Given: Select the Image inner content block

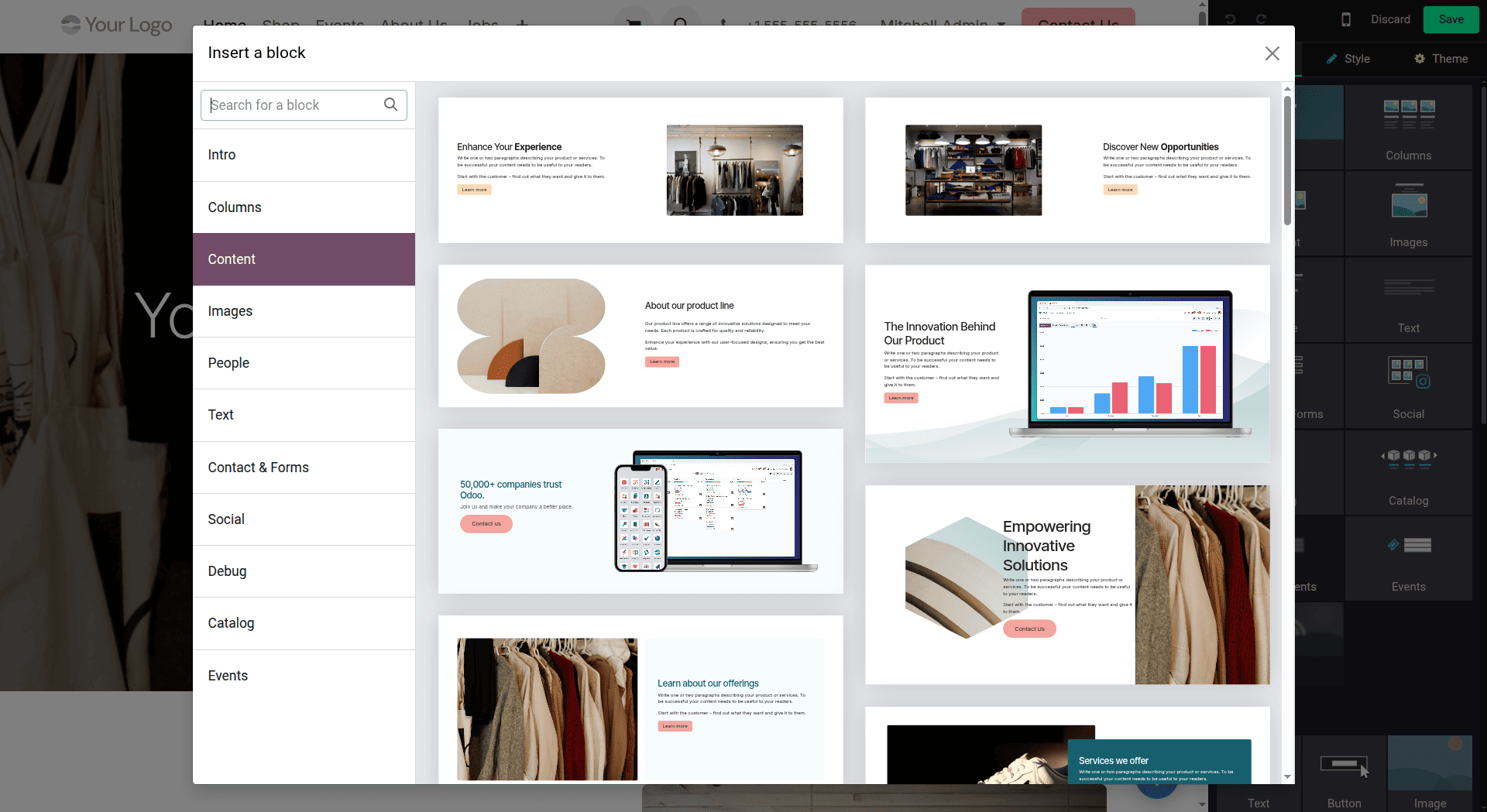Looking at the screenshot, I should click(1430, 773).
